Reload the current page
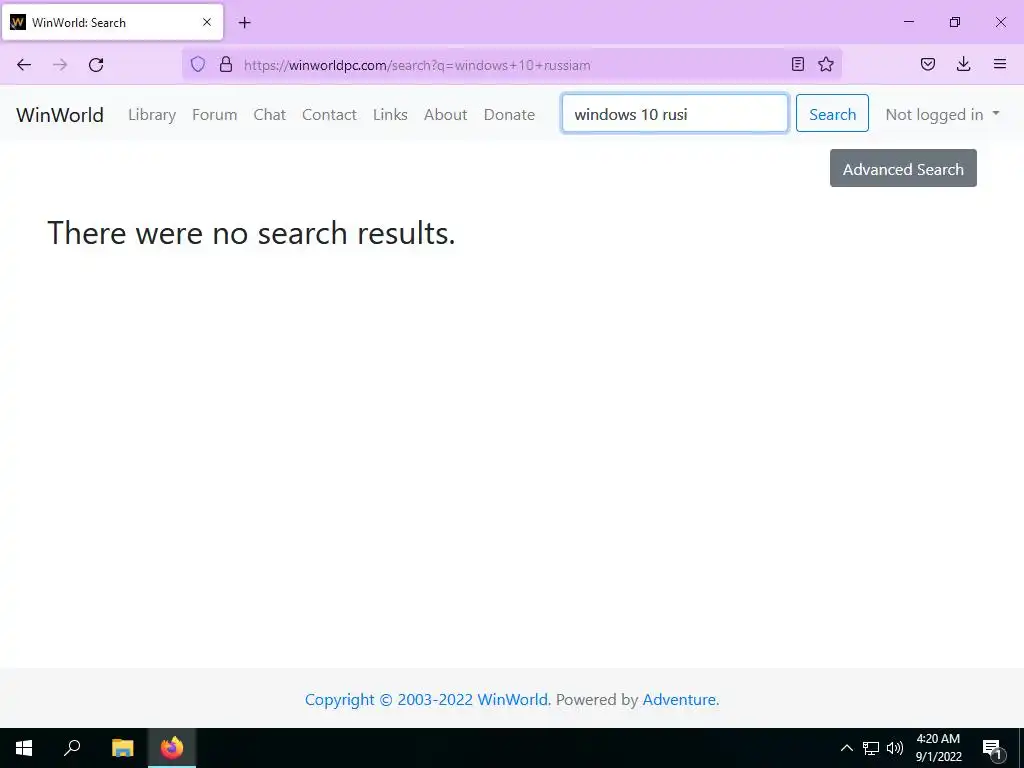 (96, 65)
